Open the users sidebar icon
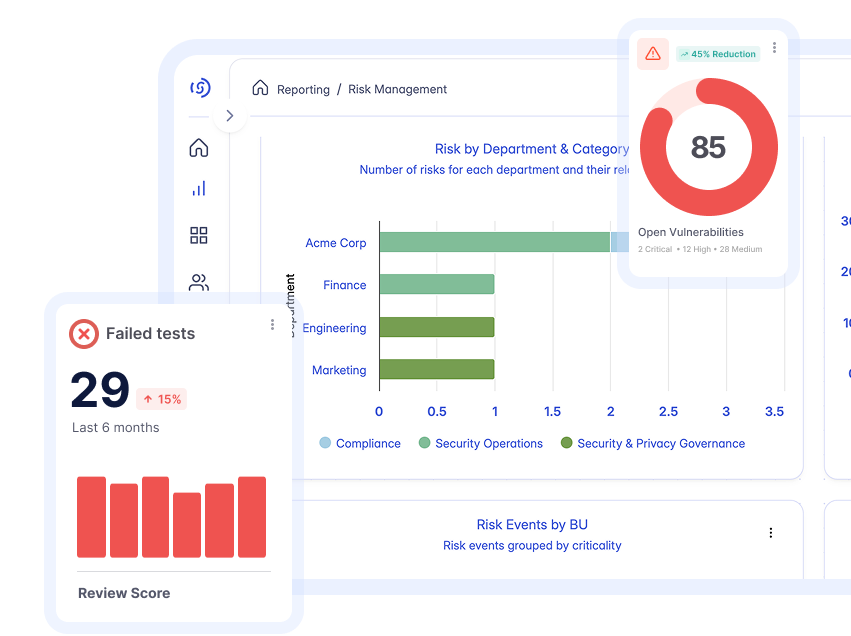 (x=199, y=282)
